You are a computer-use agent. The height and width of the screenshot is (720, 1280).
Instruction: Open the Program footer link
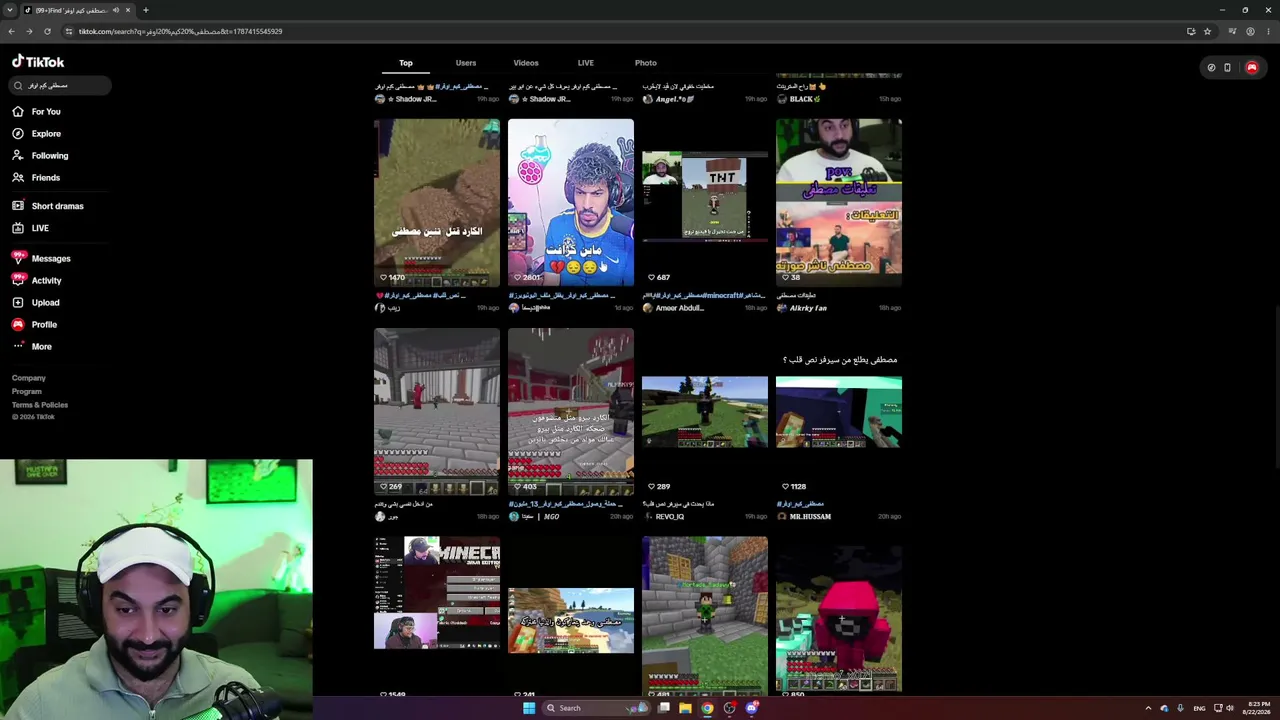click(27, 391)
